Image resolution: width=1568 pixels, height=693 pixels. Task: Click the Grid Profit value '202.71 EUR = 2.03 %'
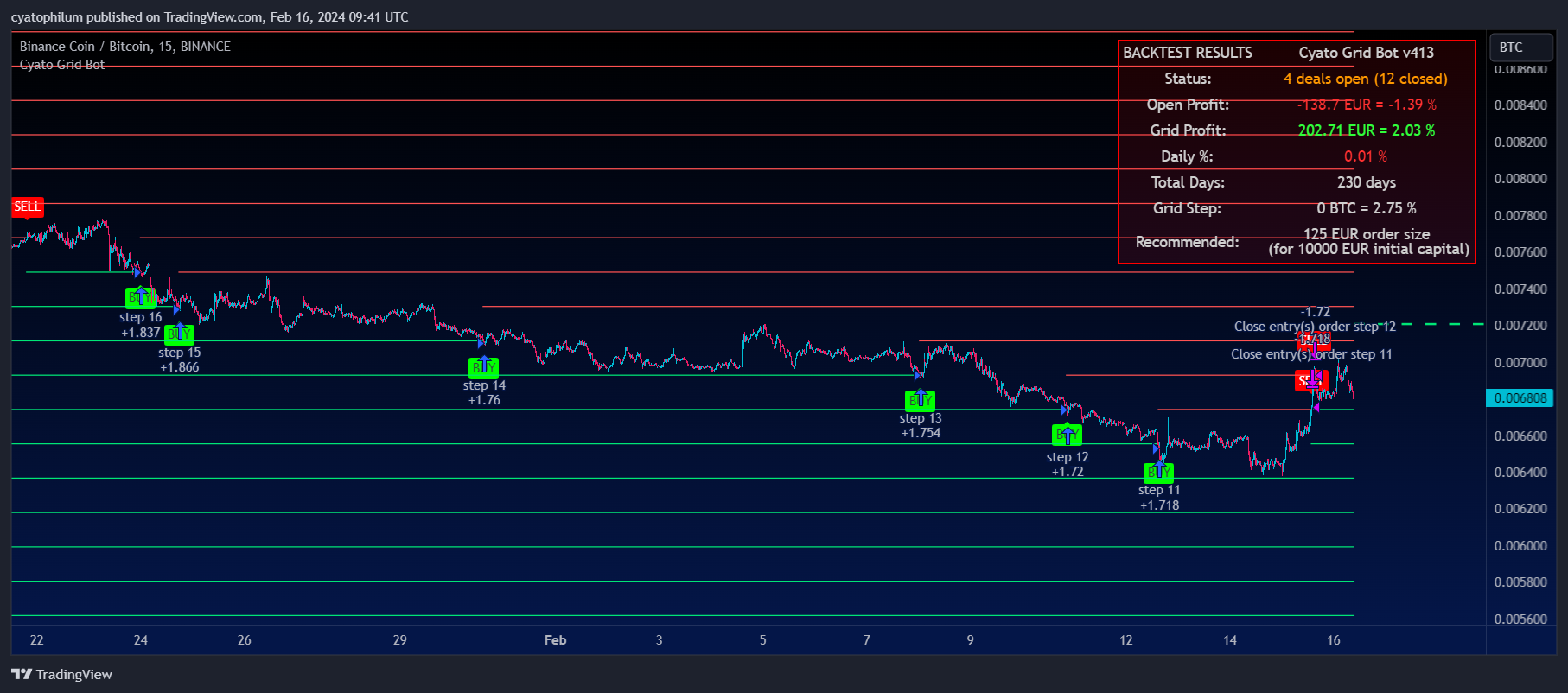(x=1367, y=130)
